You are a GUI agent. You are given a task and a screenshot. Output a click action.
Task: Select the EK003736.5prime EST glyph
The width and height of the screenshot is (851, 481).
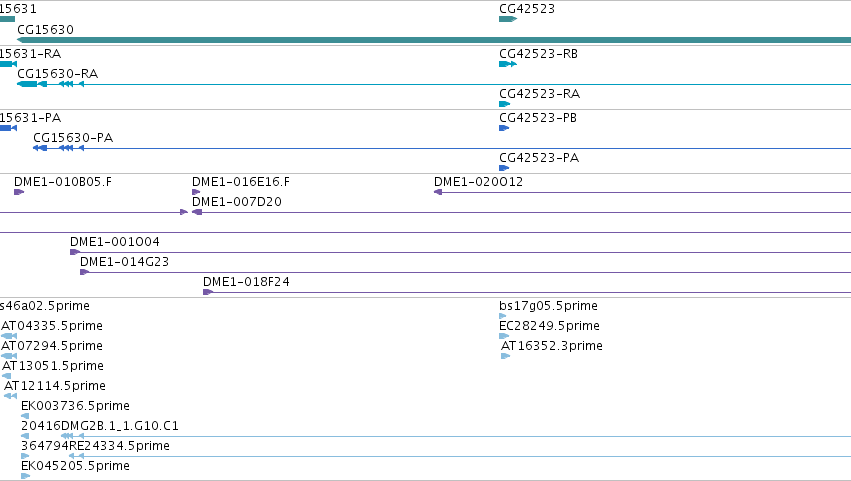[x=25, y=416]
